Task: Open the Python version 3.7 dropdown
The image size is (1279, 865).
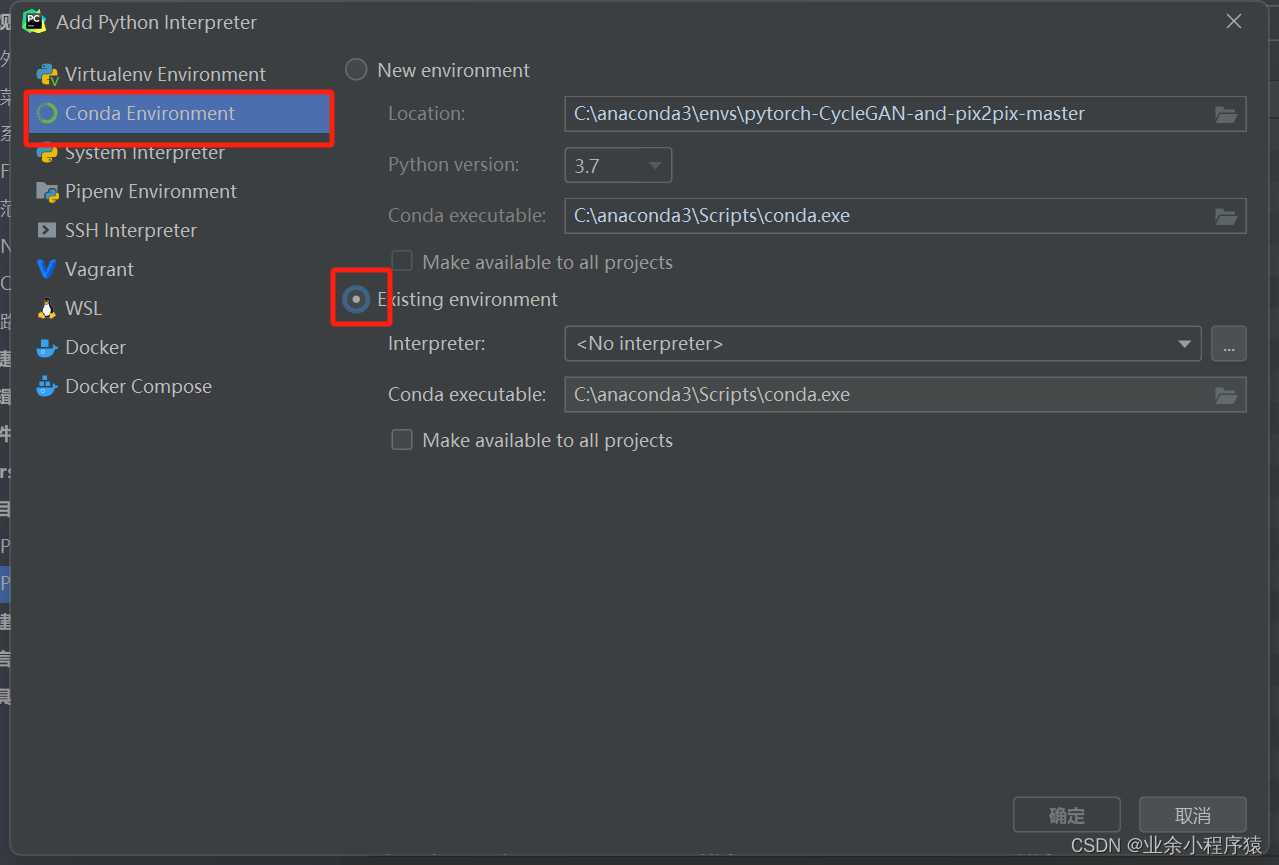Action: point(618,165)
